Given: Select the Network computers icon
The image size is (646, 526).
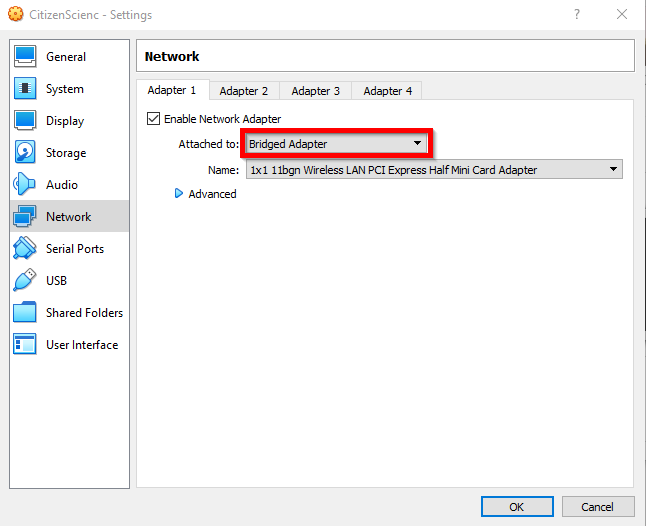Looking at the screenshot, I should 24,216.
